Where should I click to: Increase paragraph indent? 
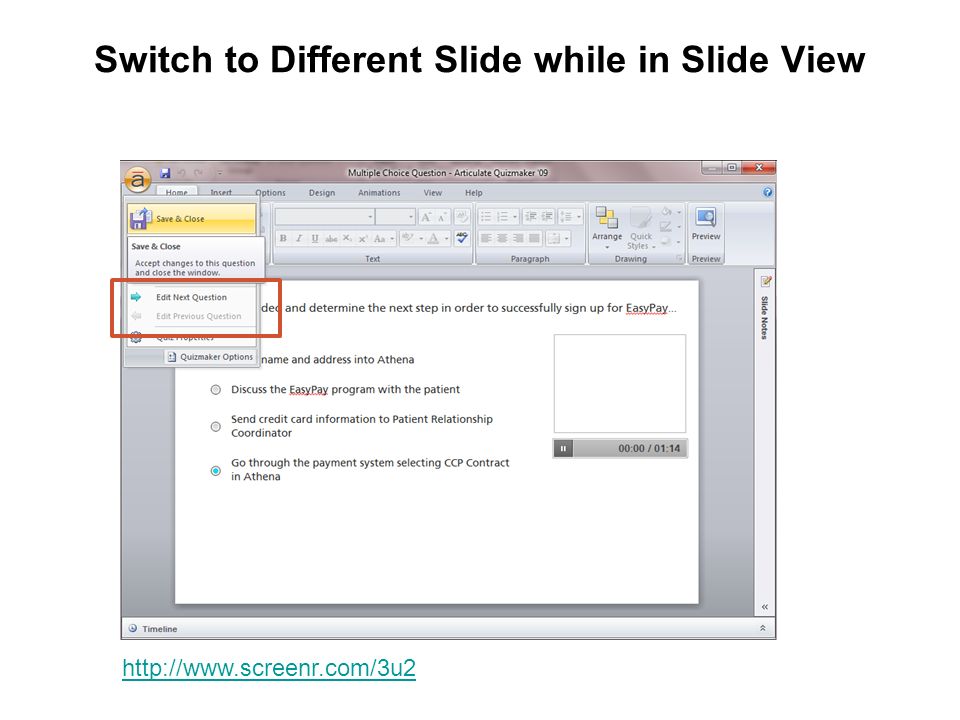coord(546,217)
